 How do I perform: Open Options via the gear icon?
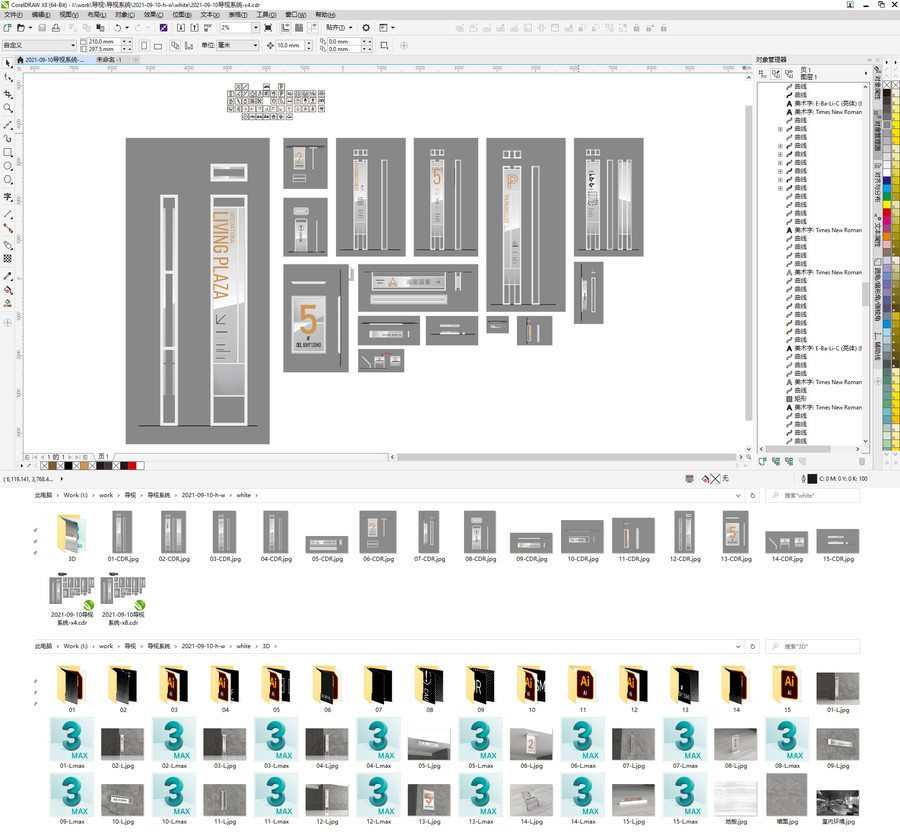click(x=366, y=28)
